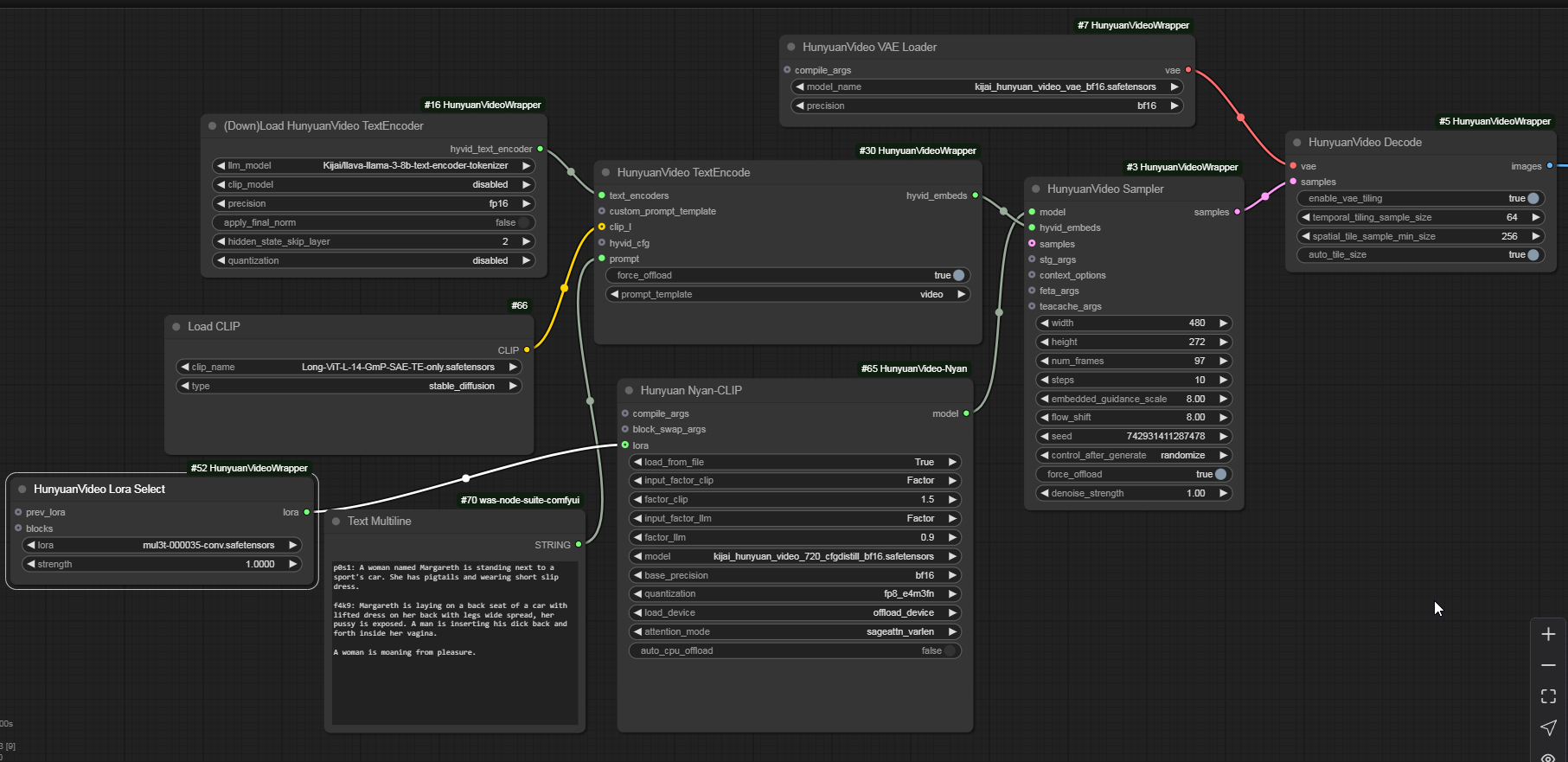
Task: Click the zoom in plus button
Action: click(x=1548, y=634)
